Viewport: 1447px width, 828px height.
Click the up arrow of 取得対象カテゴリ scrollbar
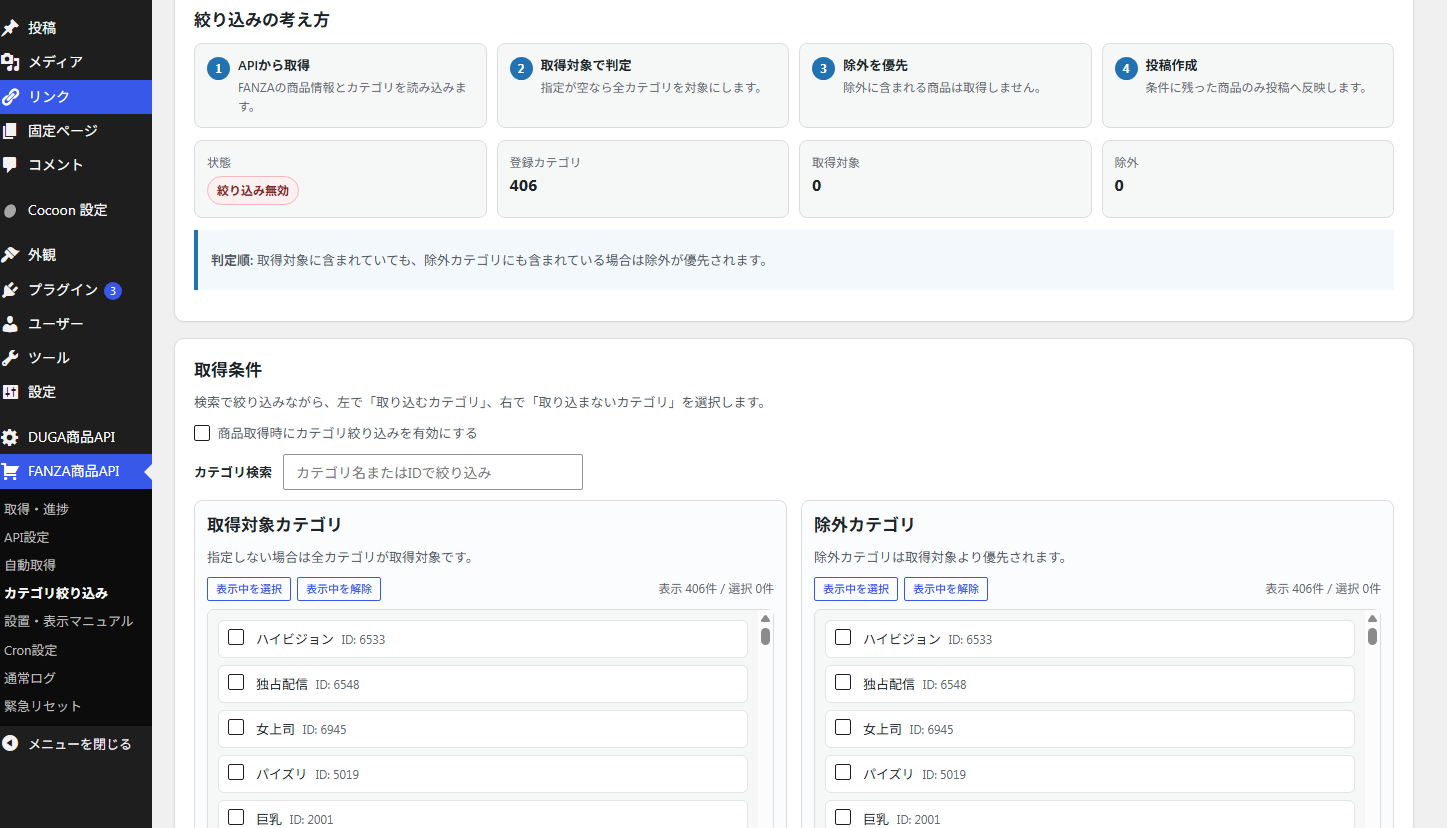click(x=765, y=619)
